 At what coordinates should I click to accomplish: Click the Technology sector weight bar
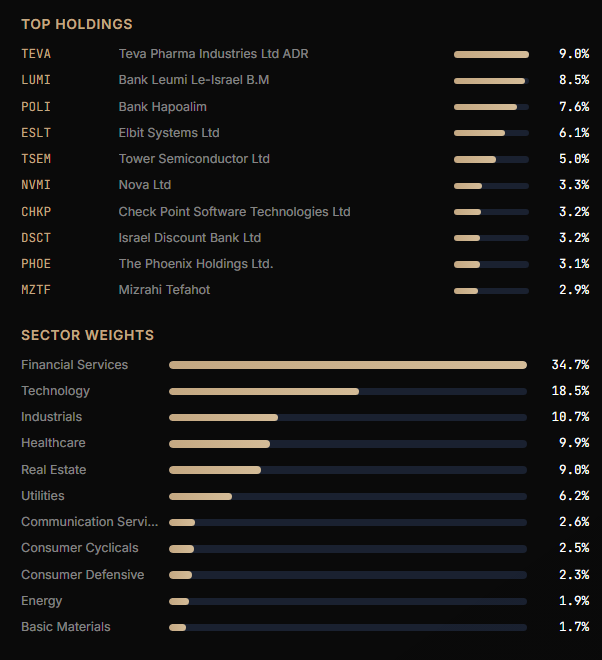pyautogui.click(x=348, y=391)
